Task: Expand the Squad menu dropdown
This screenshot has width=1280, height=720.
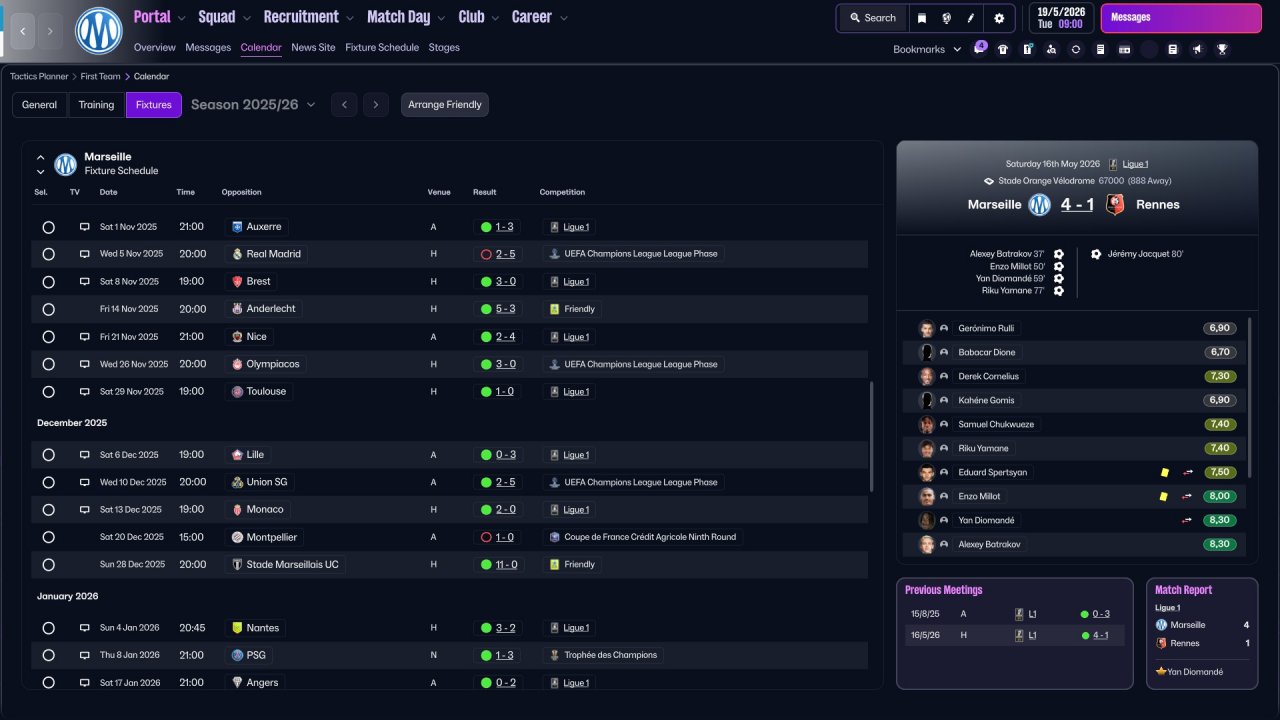Action: (246, 18)
